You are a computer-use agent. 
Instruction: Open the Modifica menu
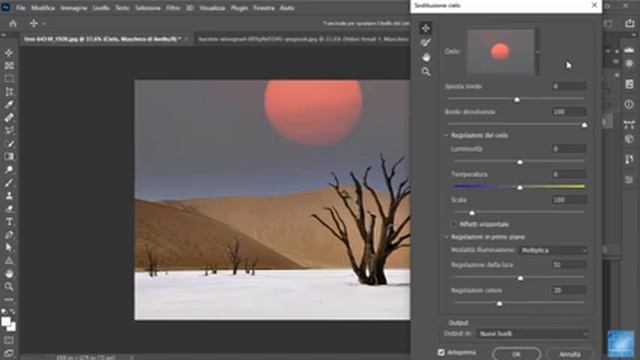[43, 8]
